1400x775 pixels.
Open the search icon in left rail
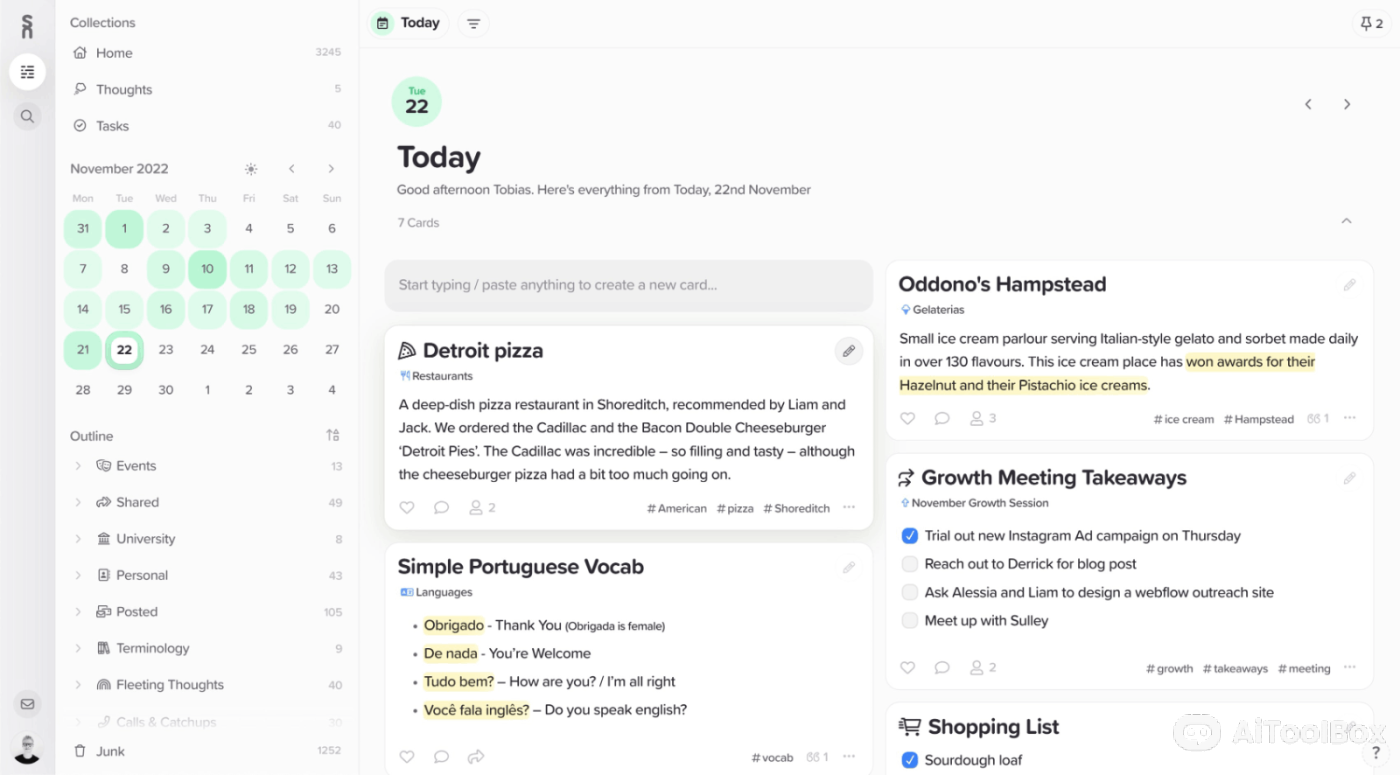(27, 116)
